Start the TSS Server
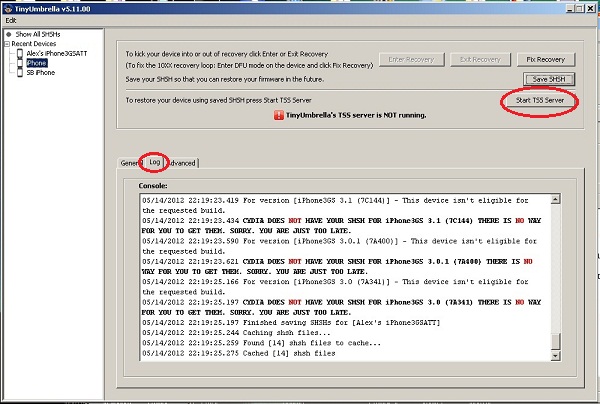The height and width of the screenshot is (404, 600). pyautogui.click(x=540, y=100)
